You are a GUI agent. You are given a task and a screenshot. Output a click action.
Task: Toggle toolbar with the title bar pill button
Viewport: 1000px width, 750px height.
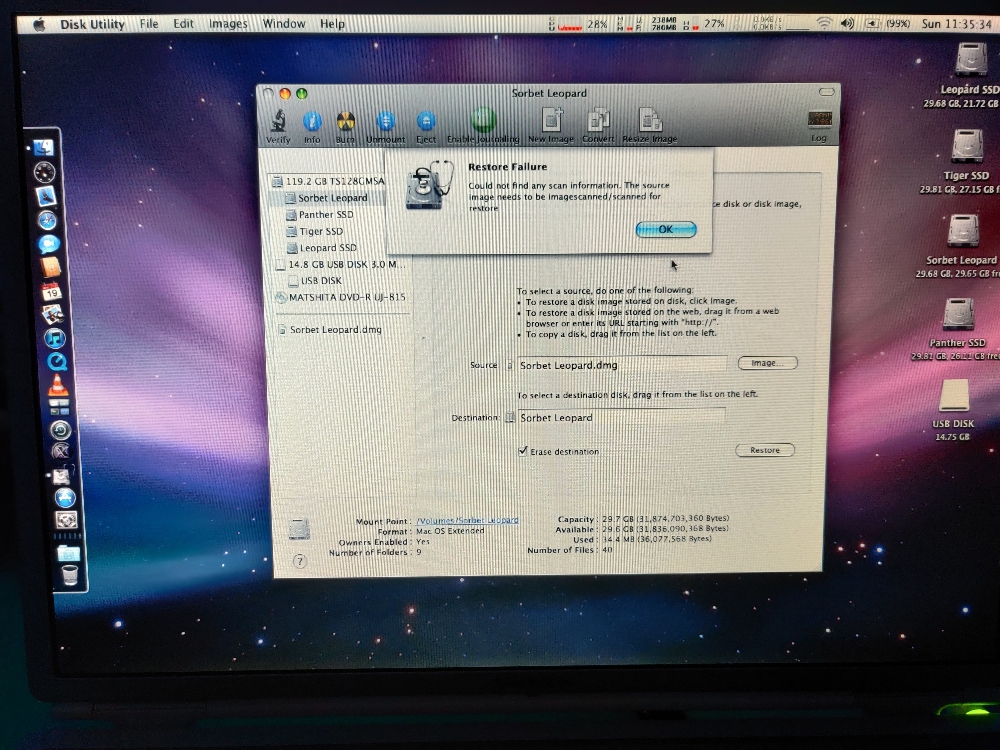pyautogui.click(x=827, y=92)
